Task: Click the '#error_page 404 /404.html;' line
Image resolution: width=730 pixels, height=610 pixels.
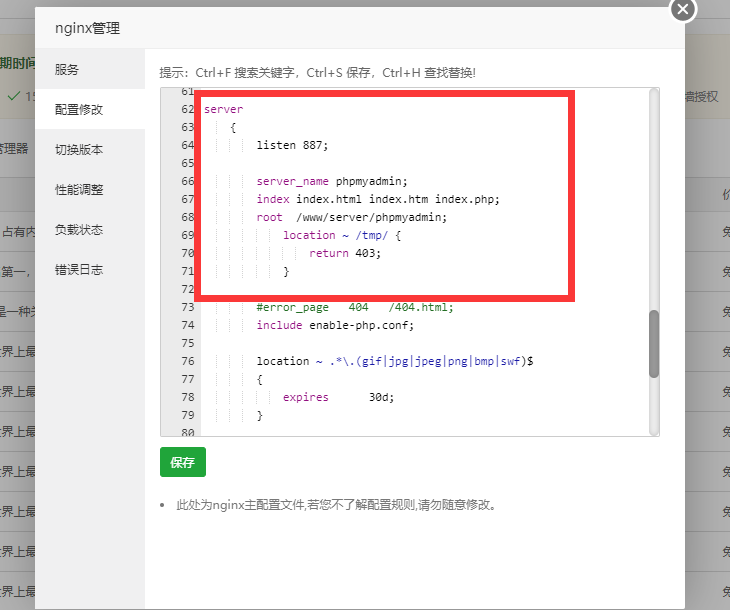Action: click(355, 307)
